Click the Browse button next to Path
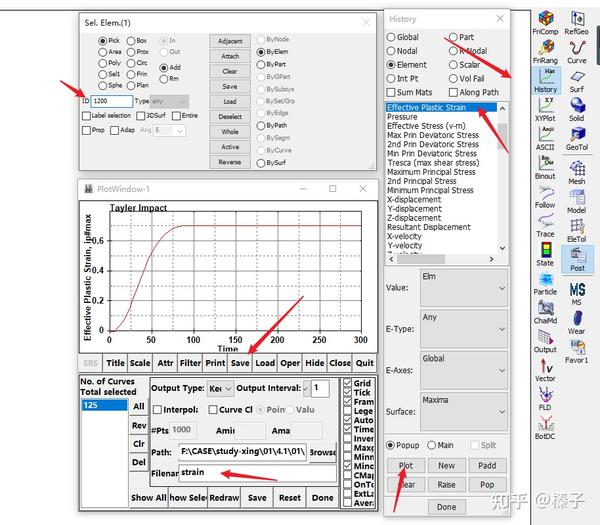 tap(323, 452)
